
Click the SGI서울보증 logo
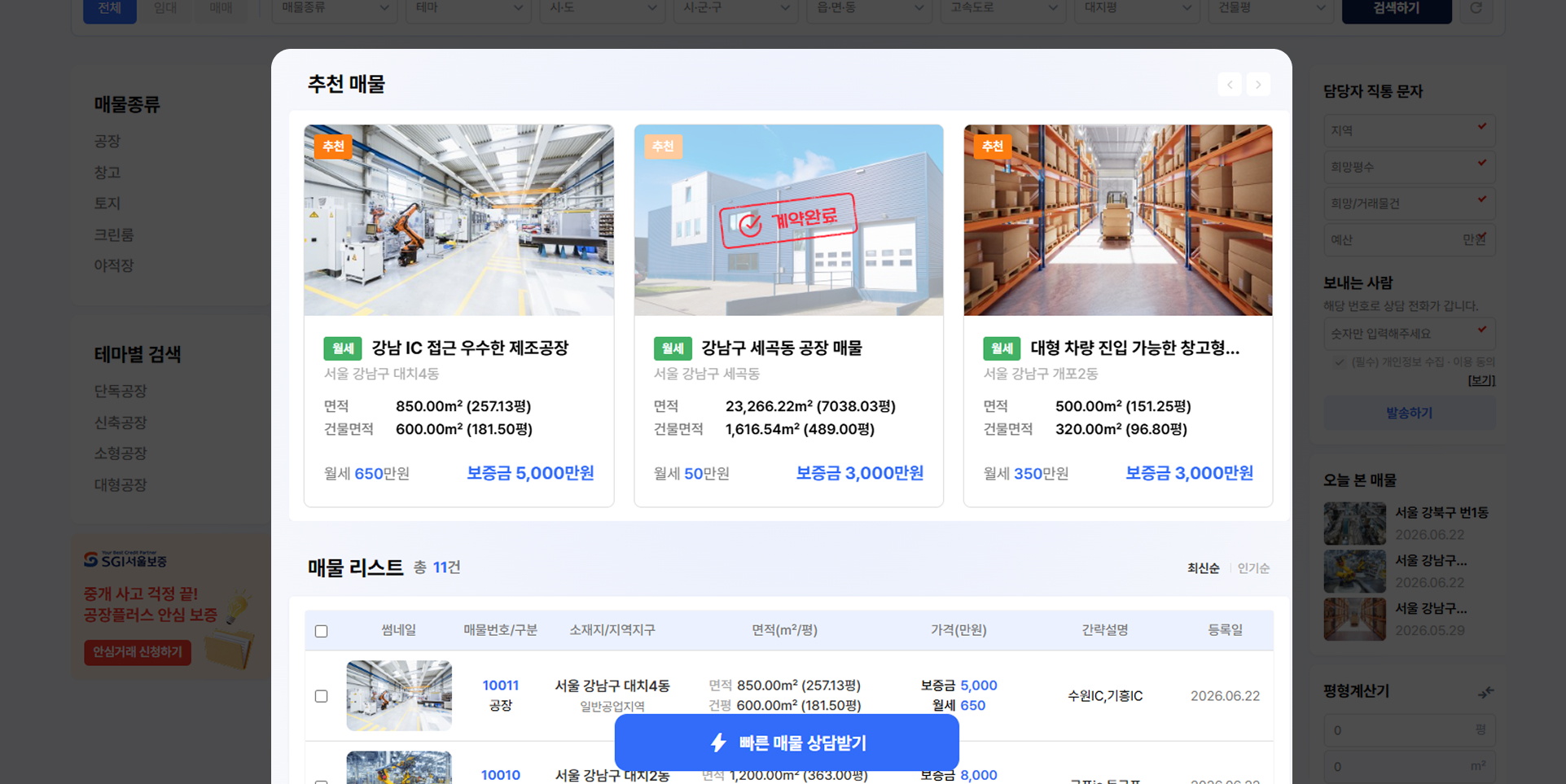pyautogui.click(x=125, y=560)
